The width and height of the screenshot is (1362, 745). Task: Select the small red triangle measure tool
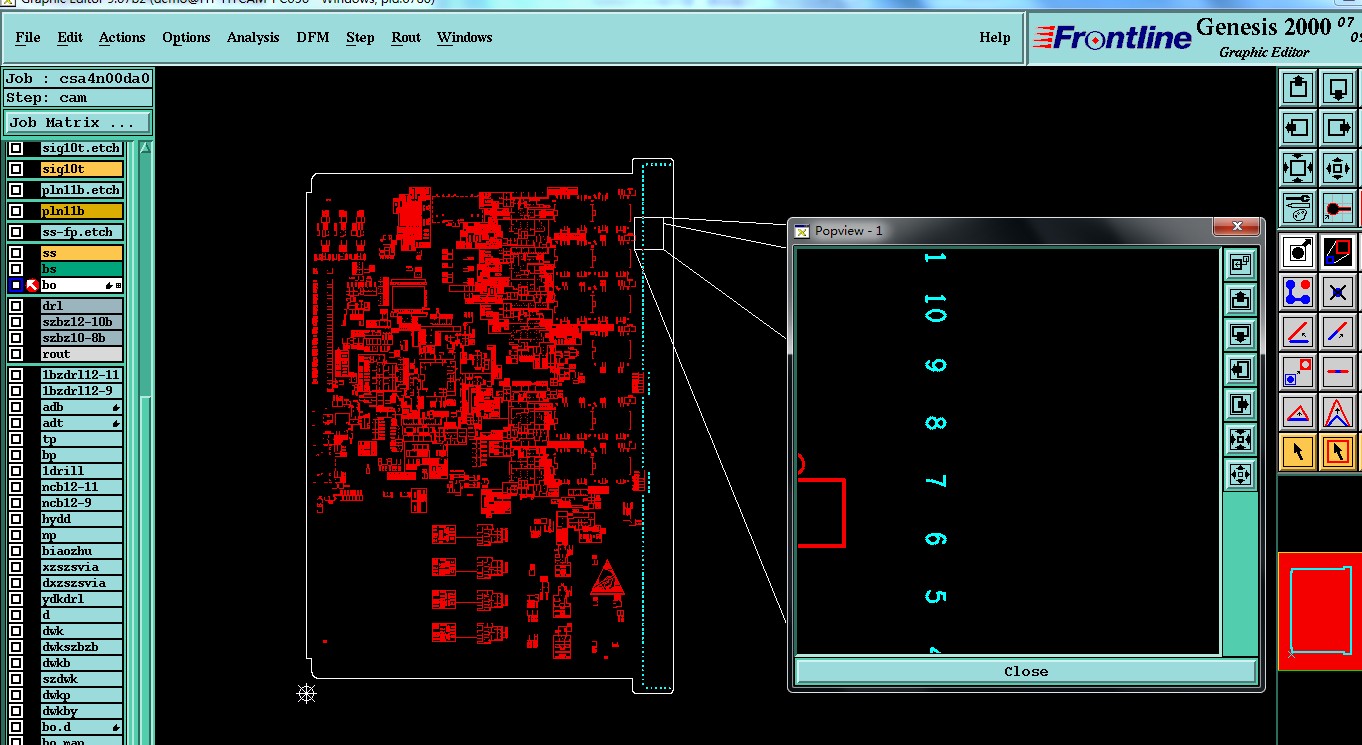[x=1298, y=412]
